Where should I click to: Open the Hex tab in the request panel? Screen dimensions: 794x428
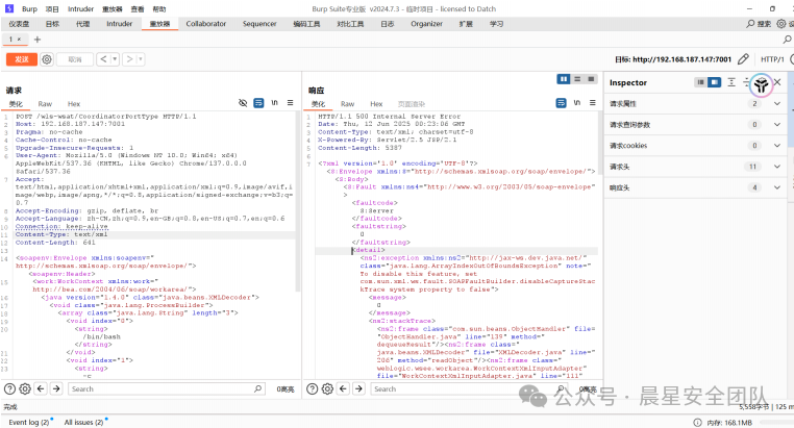click(x=74, y=103)
